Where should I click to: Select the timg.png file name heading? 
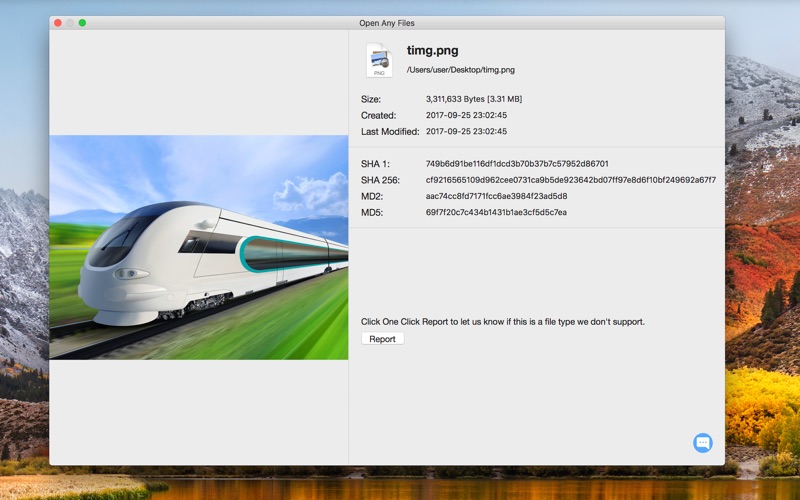point(432,50)
